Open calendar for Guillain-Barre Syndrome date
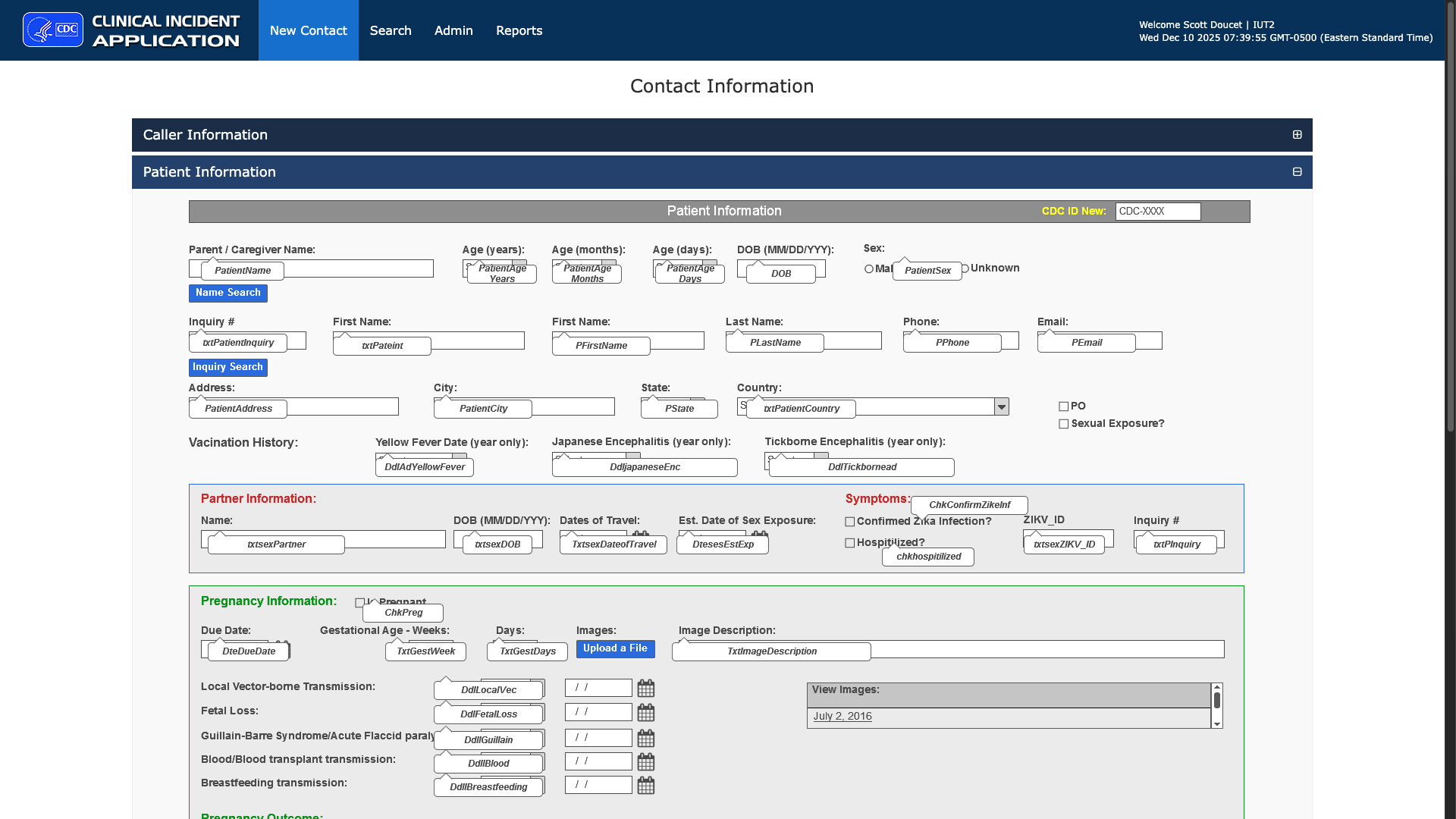The width and height of the screenshot is (1456, 819). pyautogui.click(x=645, y=739)
